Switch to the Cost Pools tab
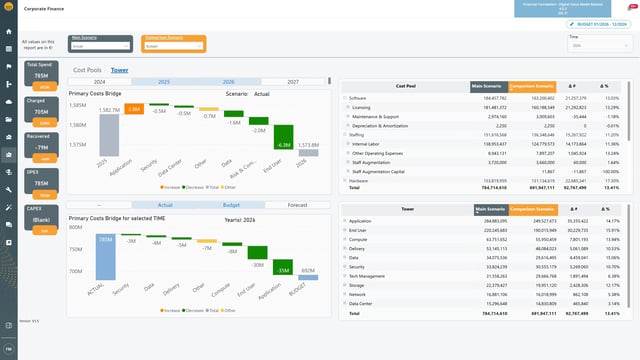Screen dimensions: 640x360 (x=87, y=70)
